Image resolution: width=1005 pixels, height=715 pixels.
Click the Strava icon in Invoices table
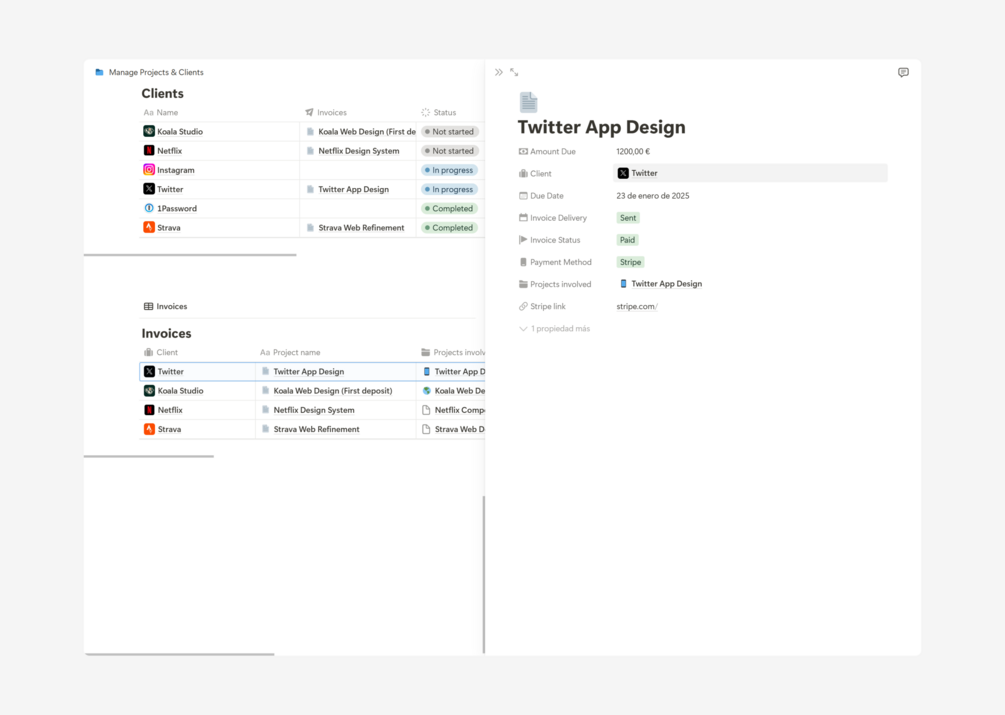(x=149, y=429)
